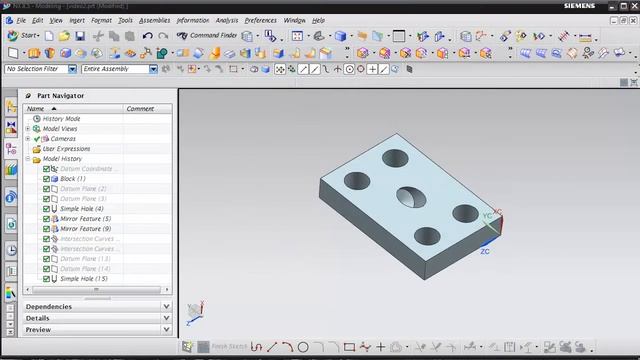Viewport: 640px width, 360px height.
Task: Uncheck the Block (1) feature checkbox
Action: point(46,179)
